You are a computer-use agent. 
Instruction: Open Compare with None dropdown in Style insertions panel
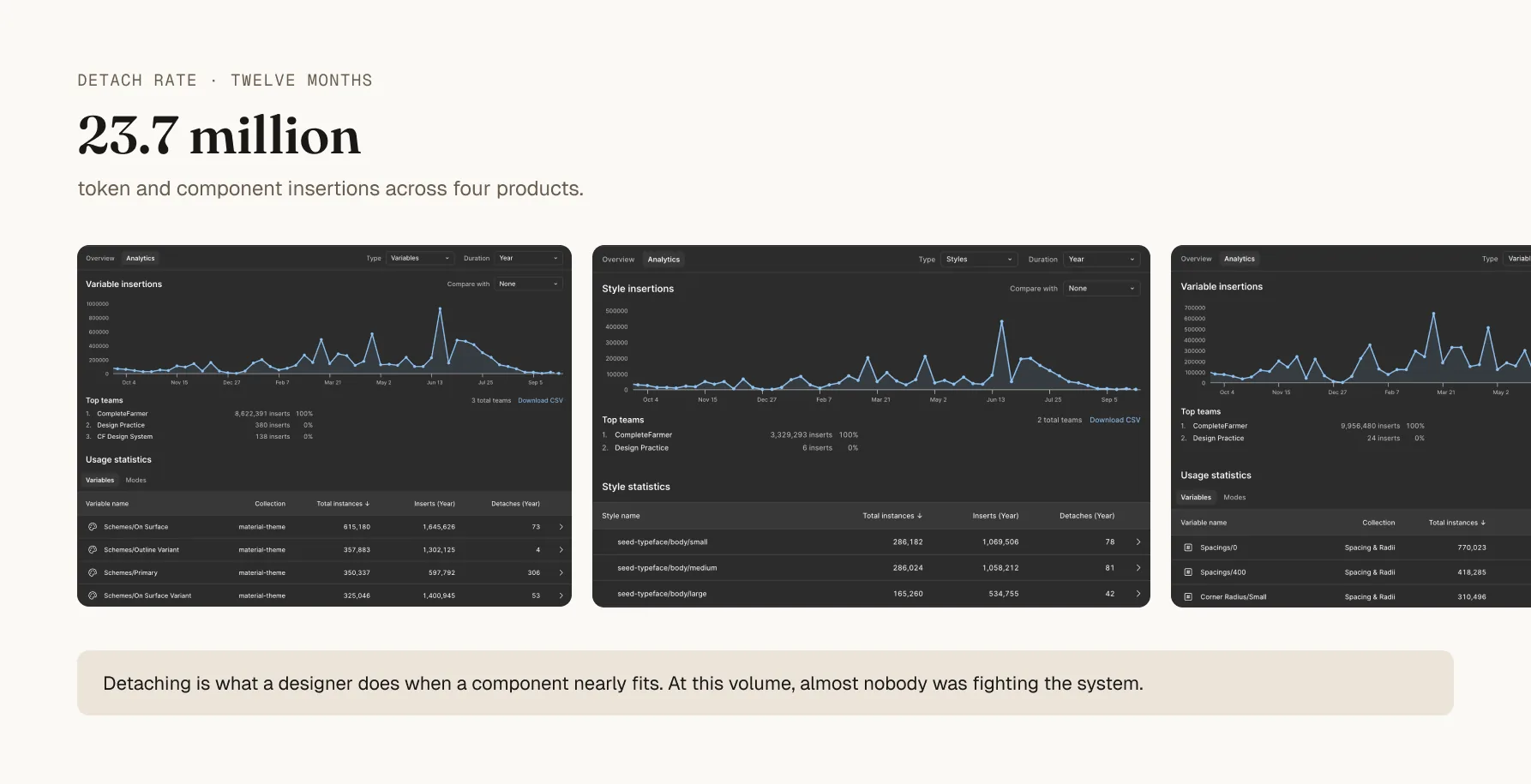click(1102, 289)
